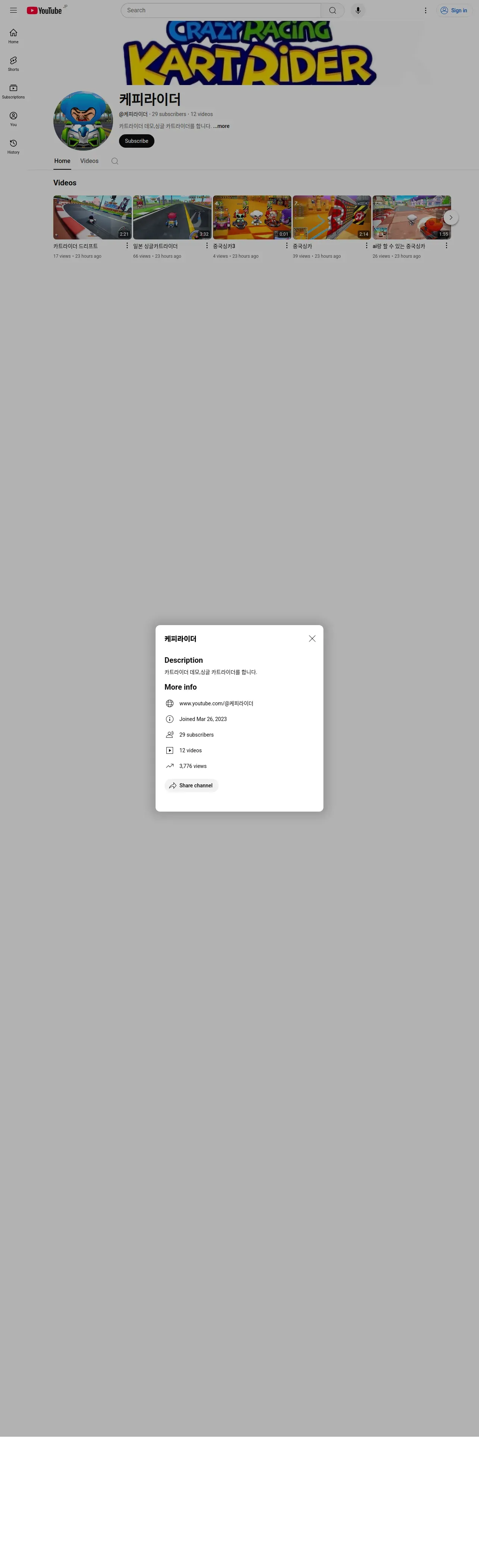The width and height of the screenshot is (479, 1568).
Task: Open History in the sidebar
Action: coord(13,147)
